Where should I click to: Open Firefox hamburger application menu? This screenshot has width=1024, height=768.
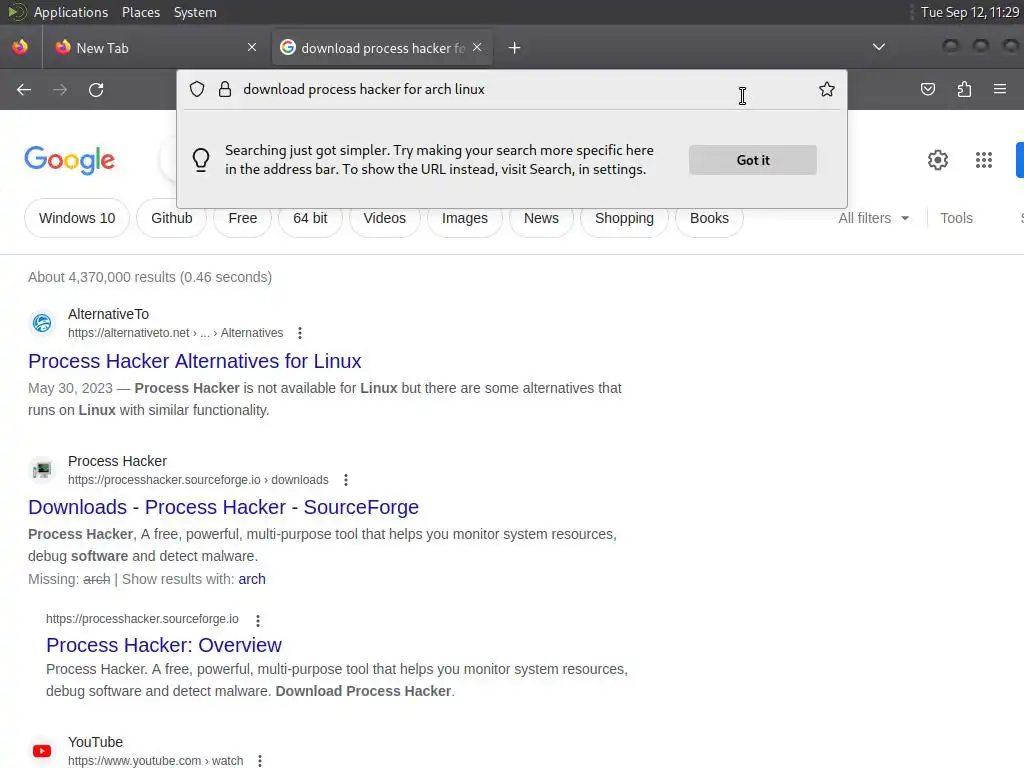click(x=1000, y=89)
